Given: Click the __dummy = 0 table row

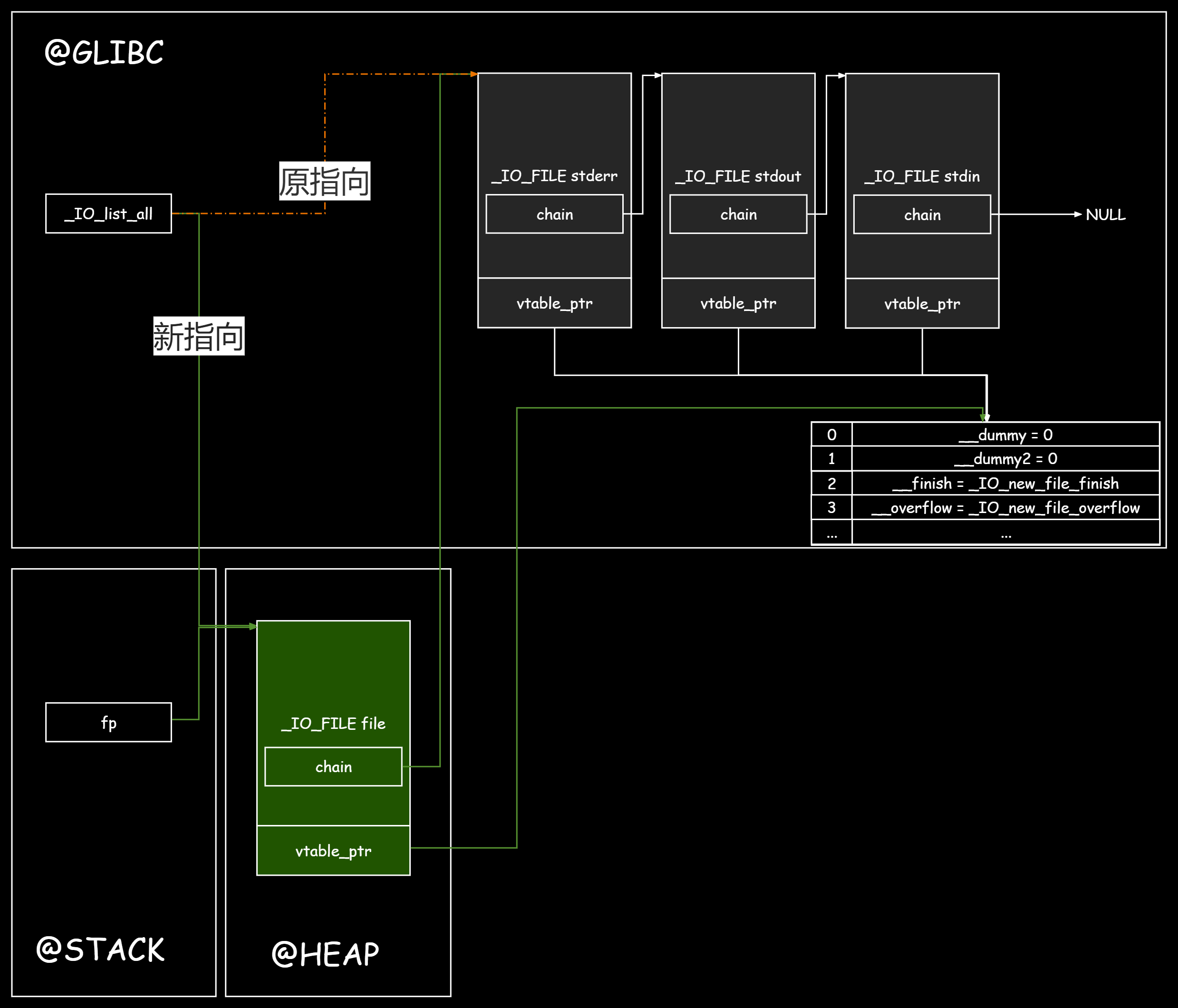Looking at the screenshot, I should [x=1005, y=435].
